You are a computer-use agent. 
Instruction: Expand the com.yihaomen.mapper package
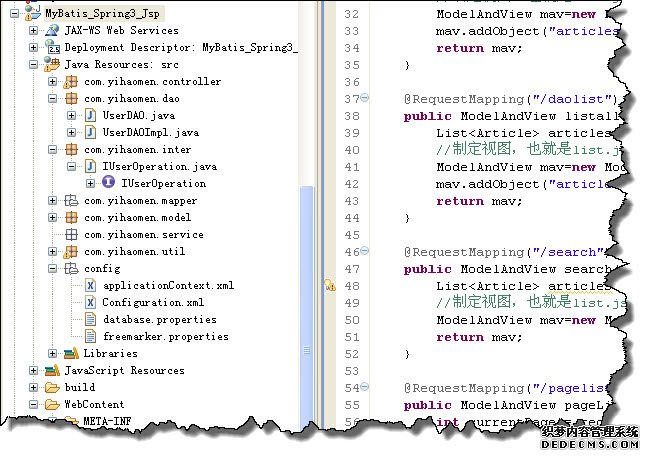[x=53, y=201]
